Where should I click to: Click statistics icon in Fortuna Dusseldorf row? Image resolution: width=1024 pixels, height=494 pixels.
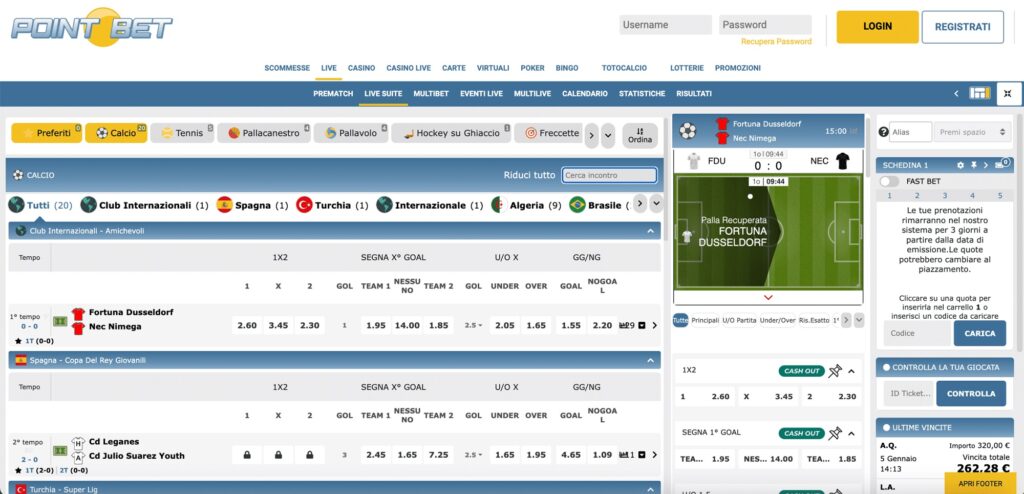point(626,325)
